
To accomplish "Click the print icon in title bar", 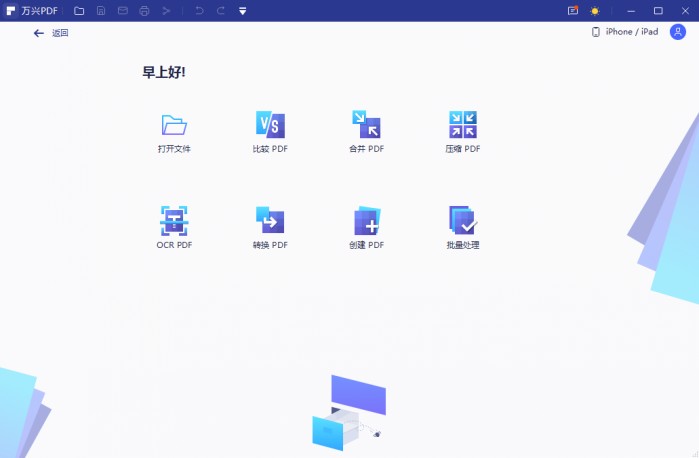I will tap(144, 11).
